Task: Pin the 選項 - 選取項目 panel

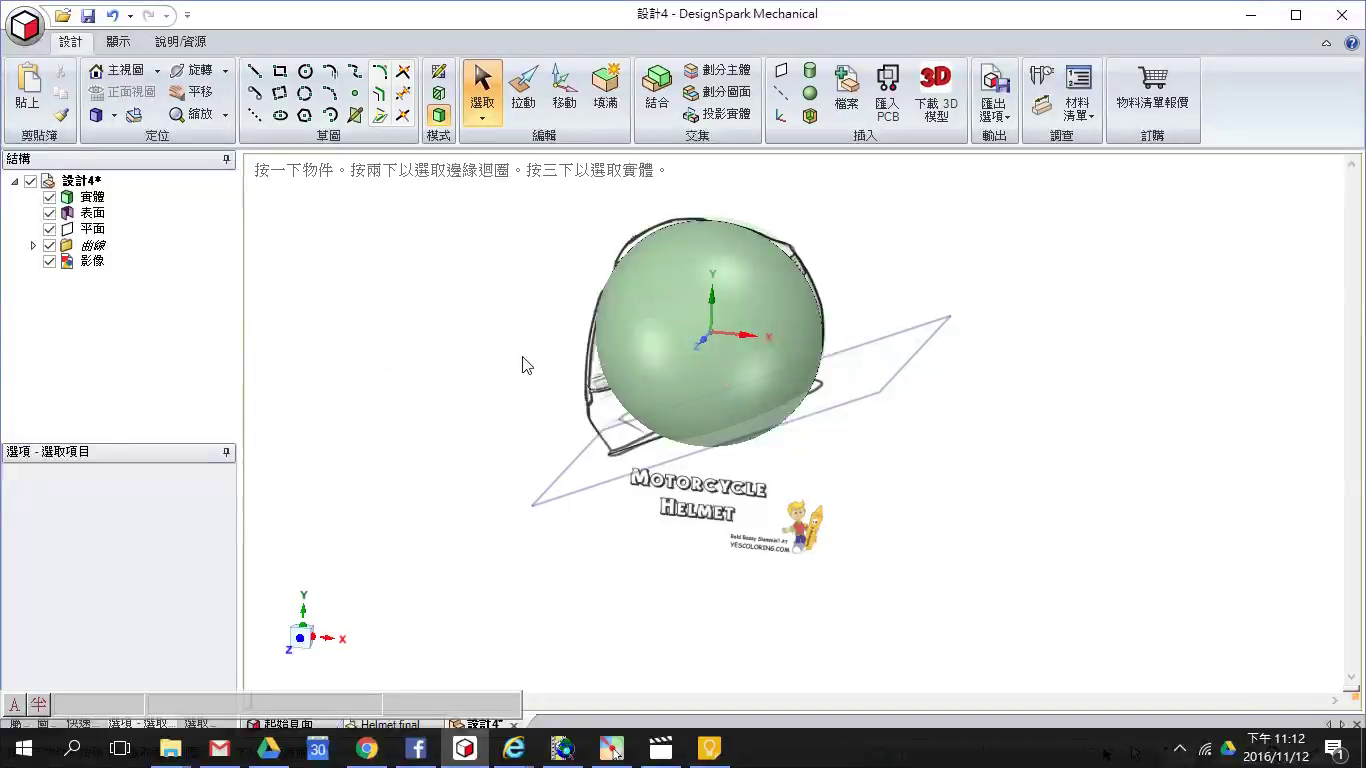Action: [x=226, y=452]
